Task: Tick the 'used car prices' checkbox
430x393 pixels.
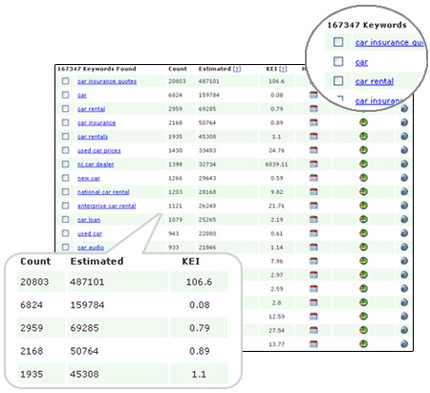Action: (x=65, y=150)
